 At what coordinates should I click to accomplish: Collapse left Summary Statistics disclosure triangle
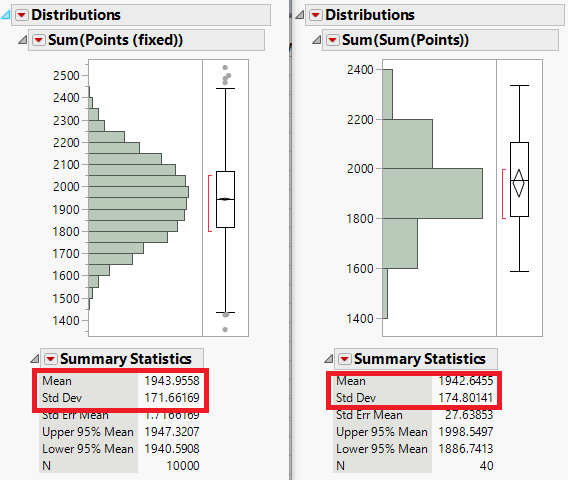pyautogui.click(x=34, y=359)
